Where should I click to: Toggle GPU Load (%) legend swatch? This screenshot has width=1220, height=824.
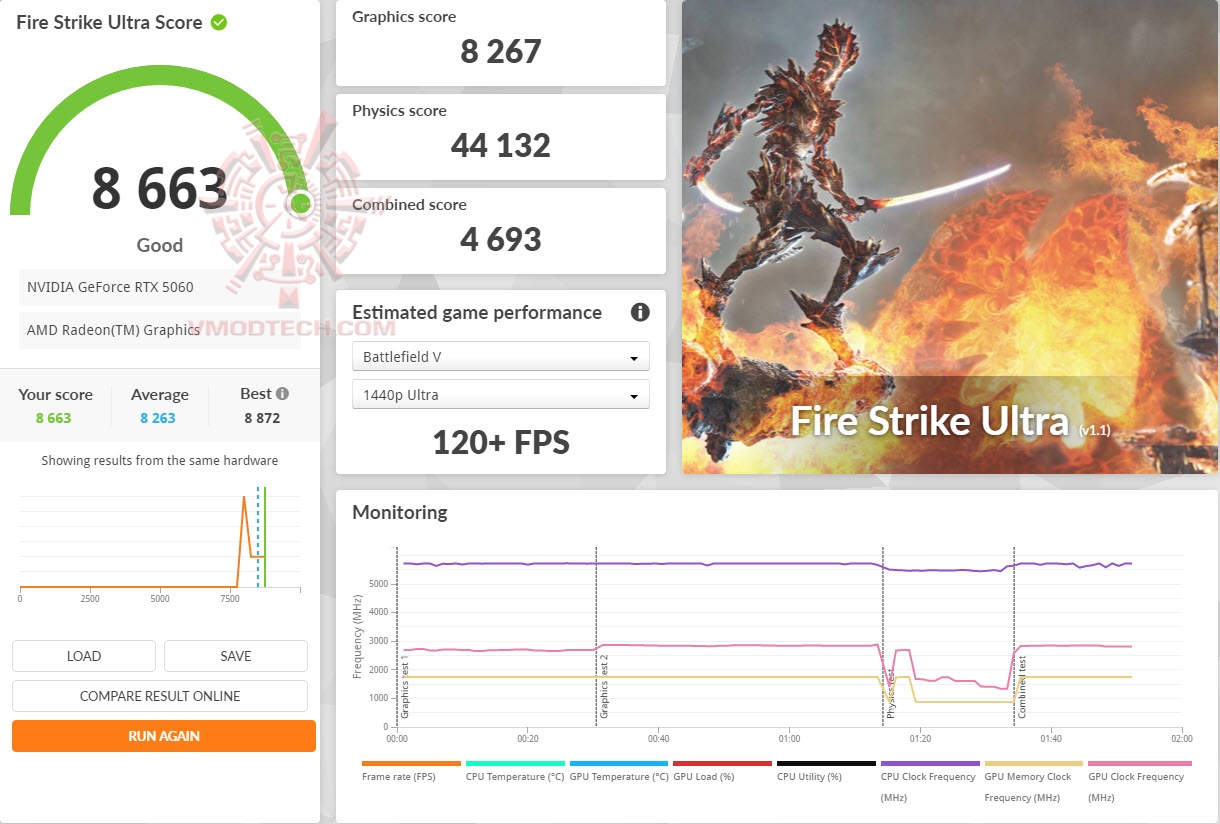pos(723,763)
